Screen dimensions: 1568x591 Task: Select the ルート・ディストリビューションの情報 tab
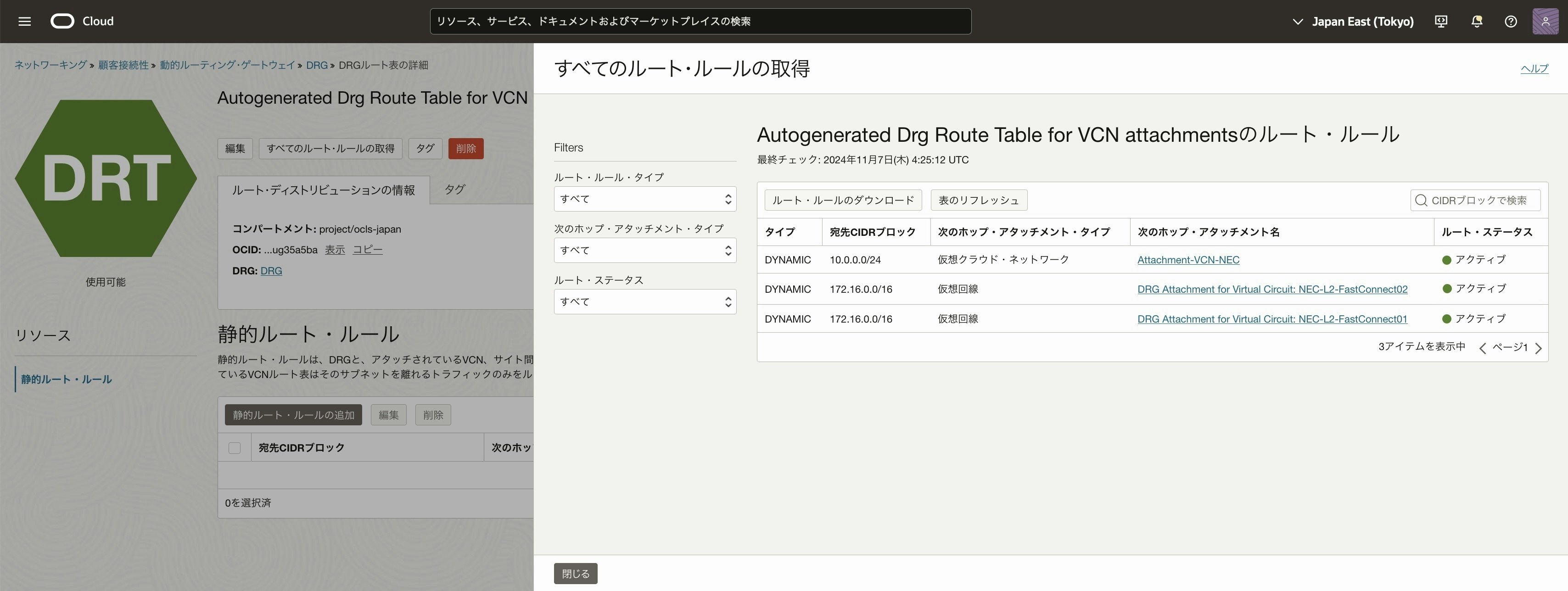pos(323,190)
